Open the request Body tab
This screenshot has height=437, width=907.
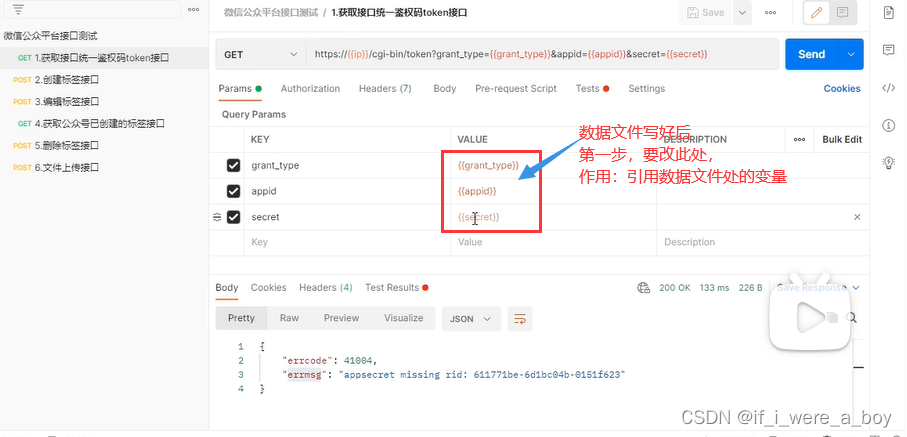(x=444, y=89)
